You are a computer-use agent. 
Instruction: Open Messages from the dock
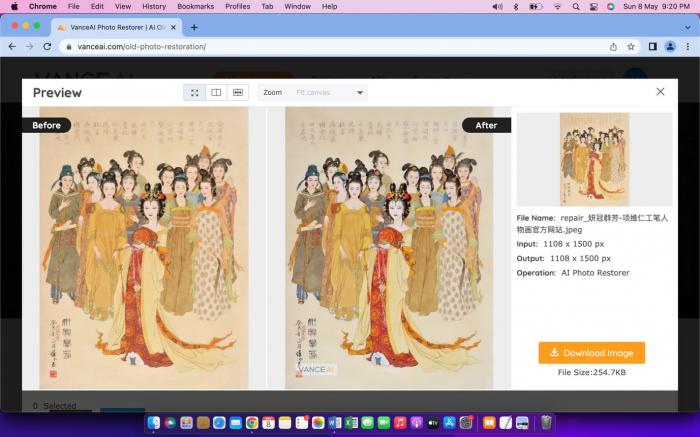367,422
